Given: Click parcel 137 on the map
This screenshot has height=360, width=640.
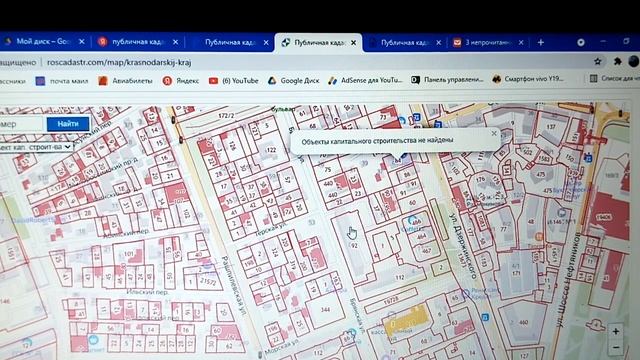Looking at the screenshot, I should coord(551,127).
